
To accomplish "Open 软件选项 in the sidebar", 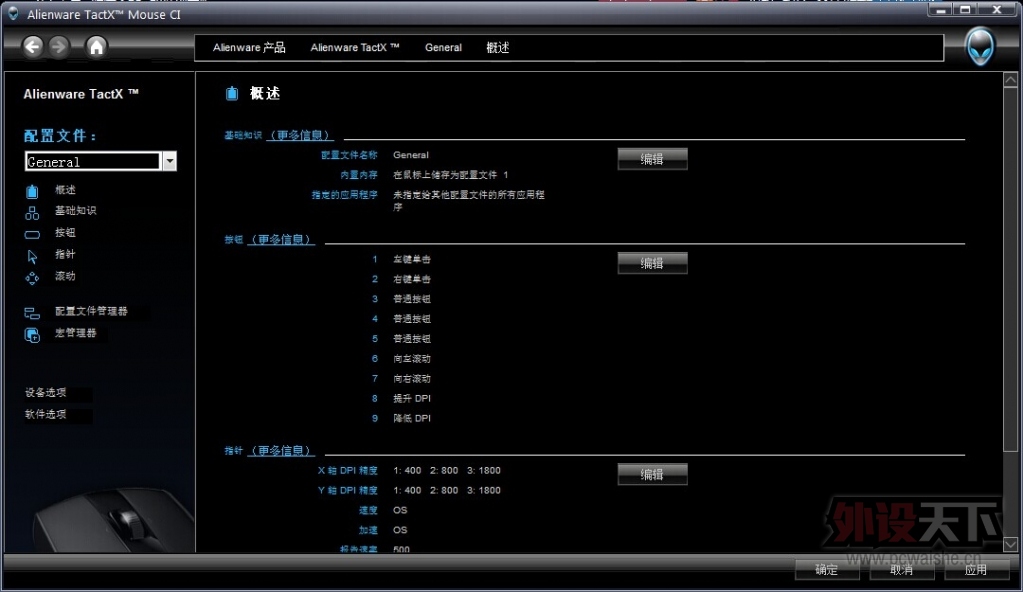I will click(46, 414).
